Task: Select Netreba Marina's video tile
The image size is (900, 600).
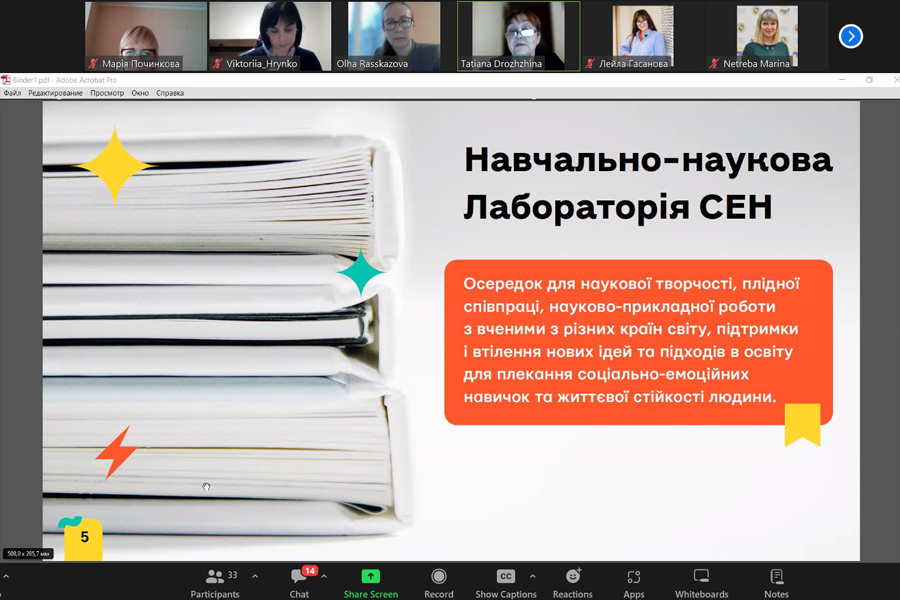Action: [766, 36]
